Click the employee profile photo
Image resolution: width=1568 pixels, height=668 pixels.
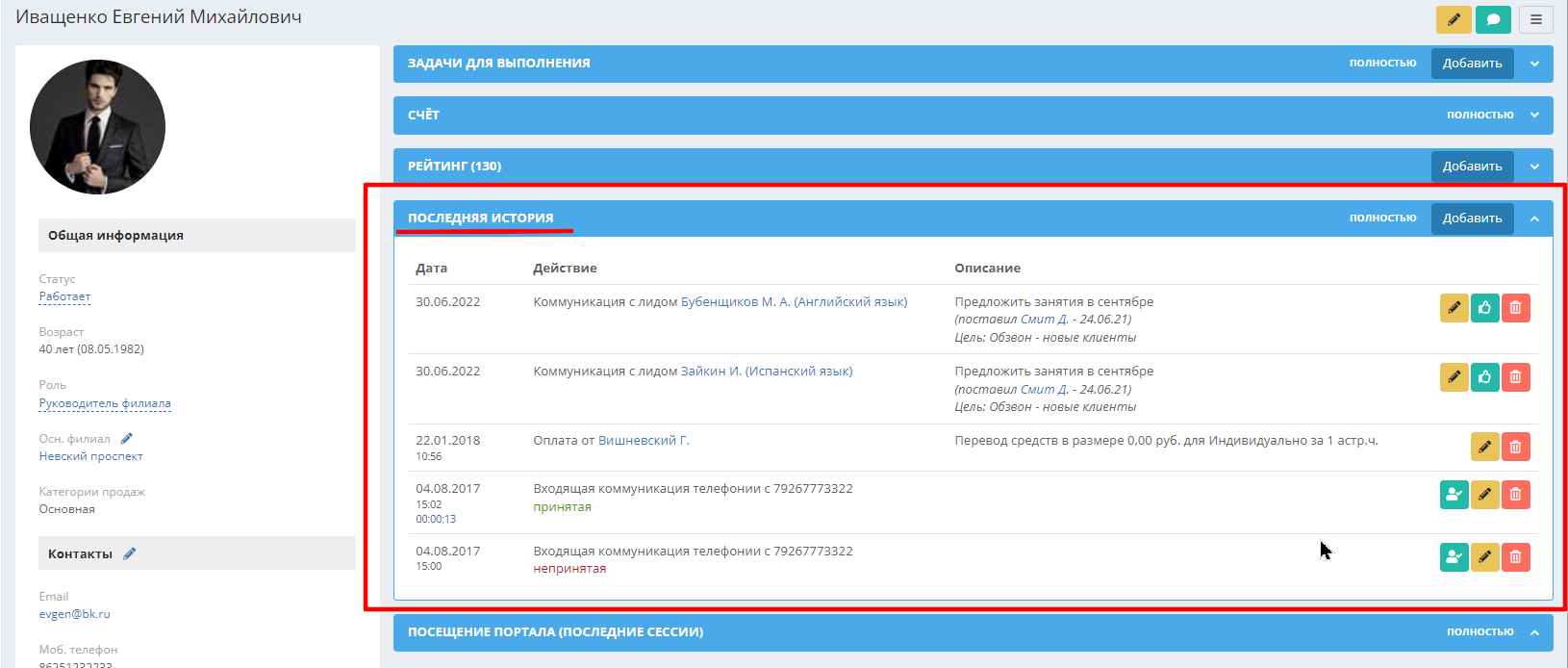click(x=97, y=127)
